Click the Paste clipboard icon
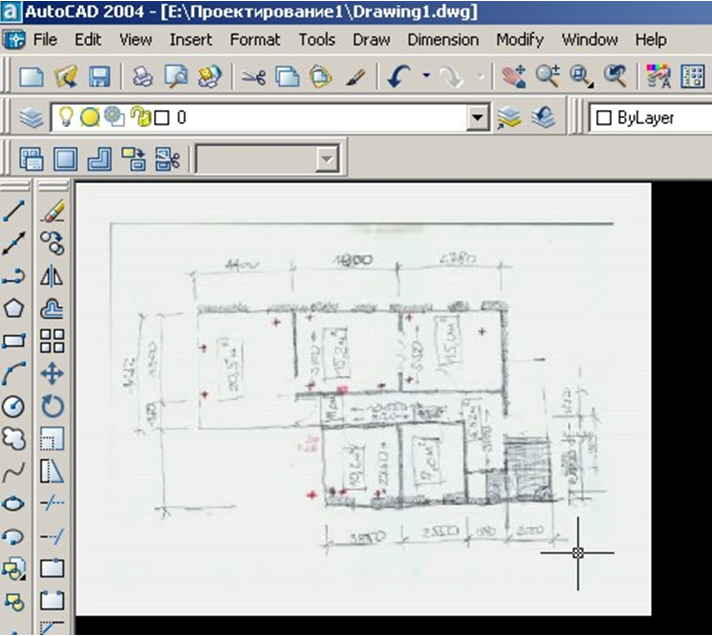The width and height of the screenshot is (712, 636). (321, 76)
